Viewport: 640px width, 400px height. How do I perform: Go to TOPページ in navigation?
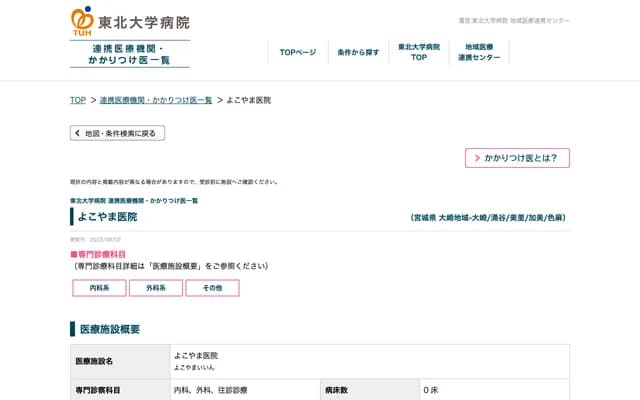(x=297, y=52)
